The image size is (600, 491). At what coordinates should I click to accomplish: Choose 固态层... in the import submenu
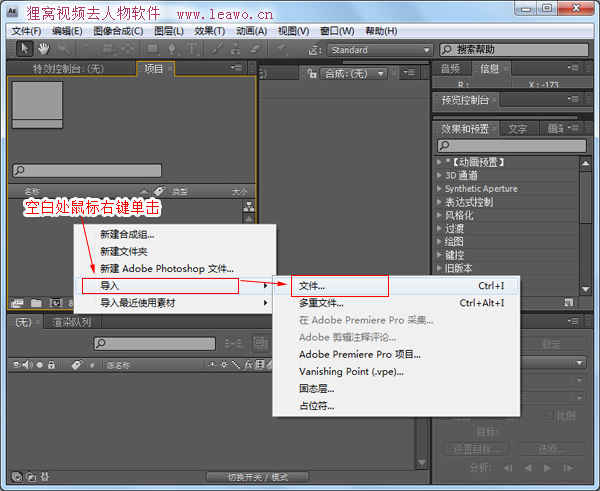pos(396,389)
